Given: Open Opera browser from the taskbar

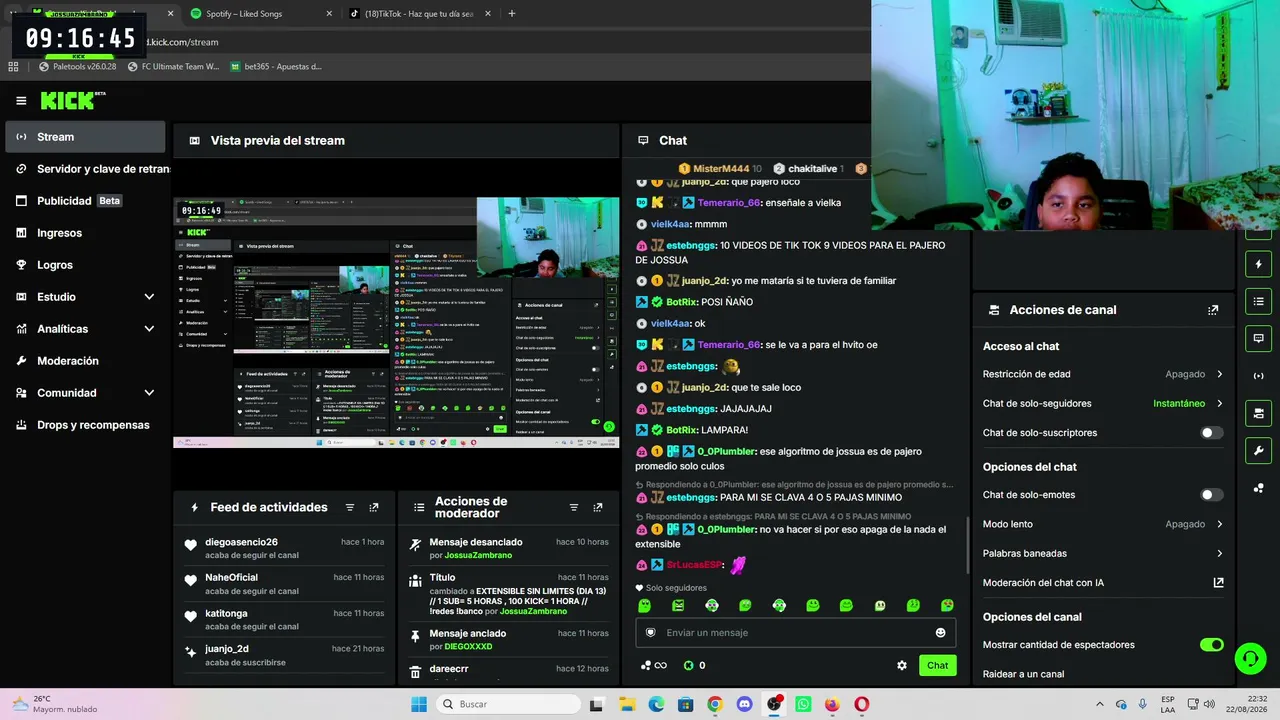Looking at the screenshot, I should (862, 704).
